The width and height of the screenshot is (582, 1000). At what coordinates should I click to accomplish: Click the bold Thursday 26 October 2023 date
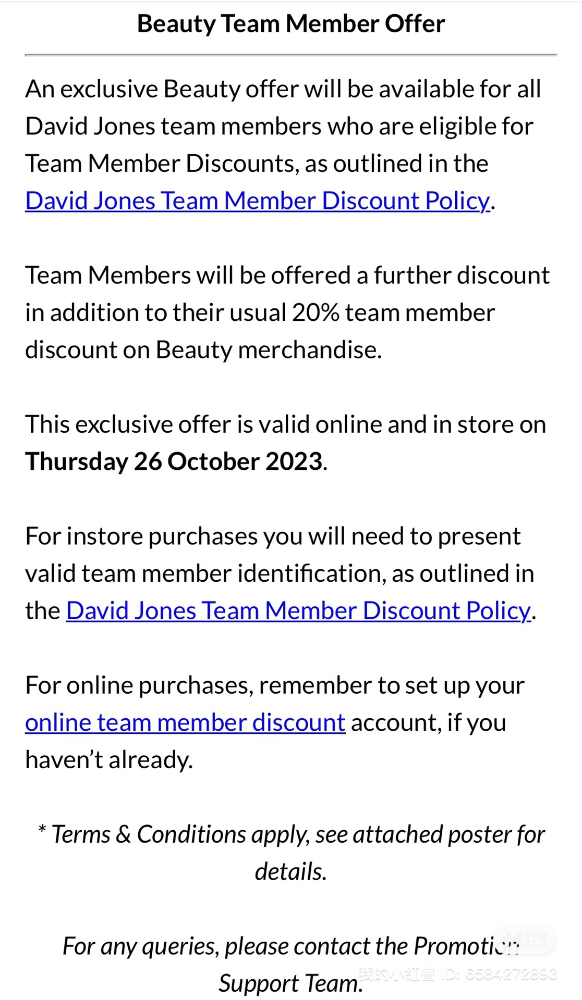pyautogui.click(x=174, y=461)
